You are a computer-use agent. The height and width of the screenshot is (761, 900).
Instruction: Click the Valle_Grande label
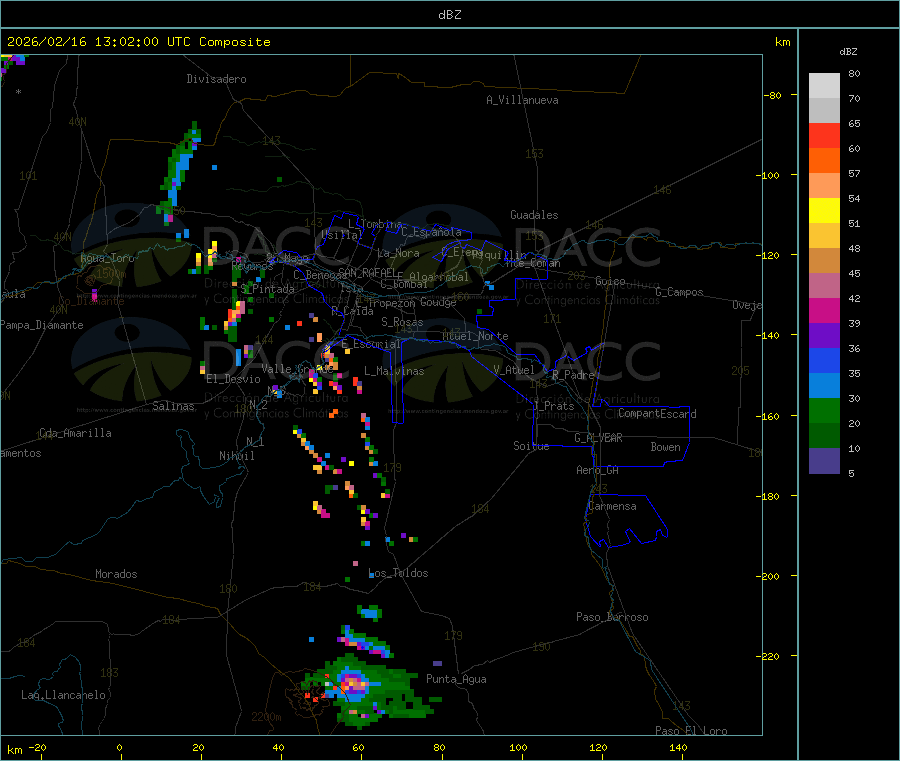297,368
